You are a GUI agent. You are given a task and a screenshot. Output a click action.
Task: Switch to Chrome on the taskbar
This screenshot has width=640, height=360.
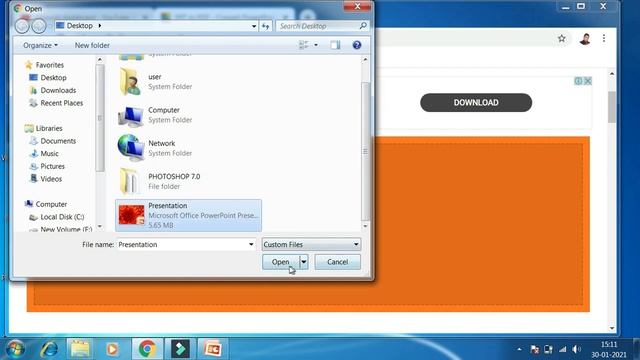(147, 349)
